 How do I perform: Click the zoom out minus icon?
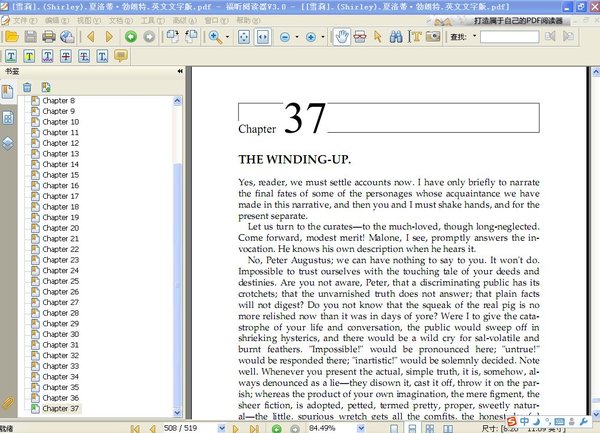tap(285, 37)
